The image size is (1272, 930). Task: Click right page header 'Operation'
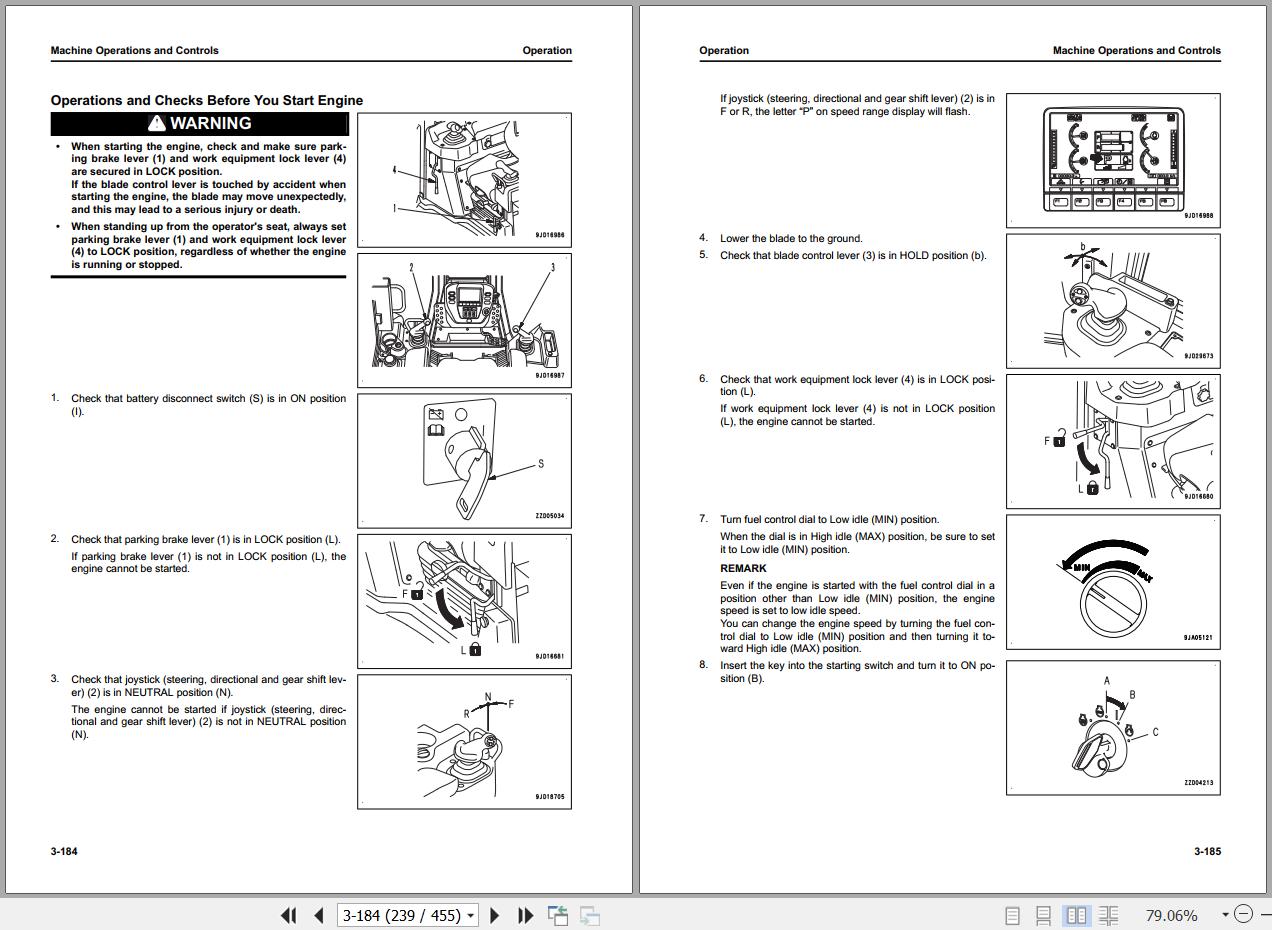tap(724, 50)
